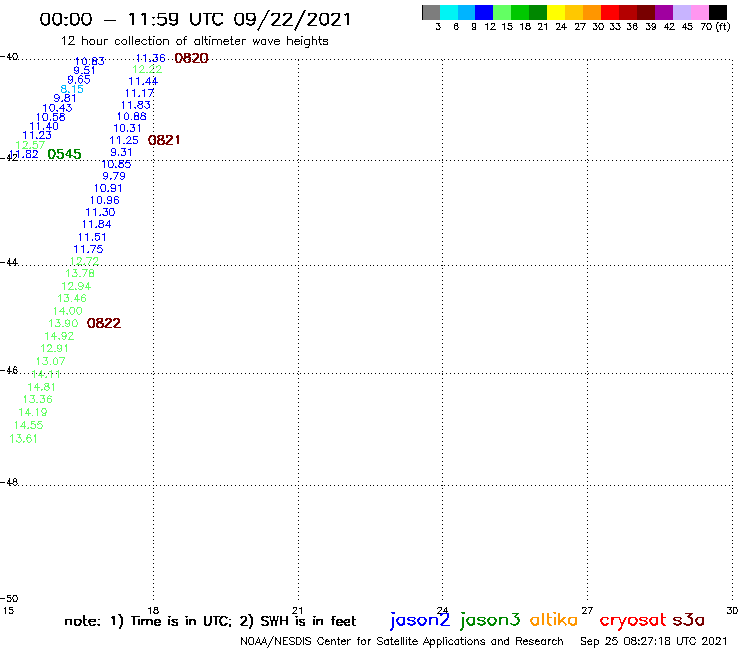Click the NOAA/NESDIS Center credit line

[x=402, y=642]
